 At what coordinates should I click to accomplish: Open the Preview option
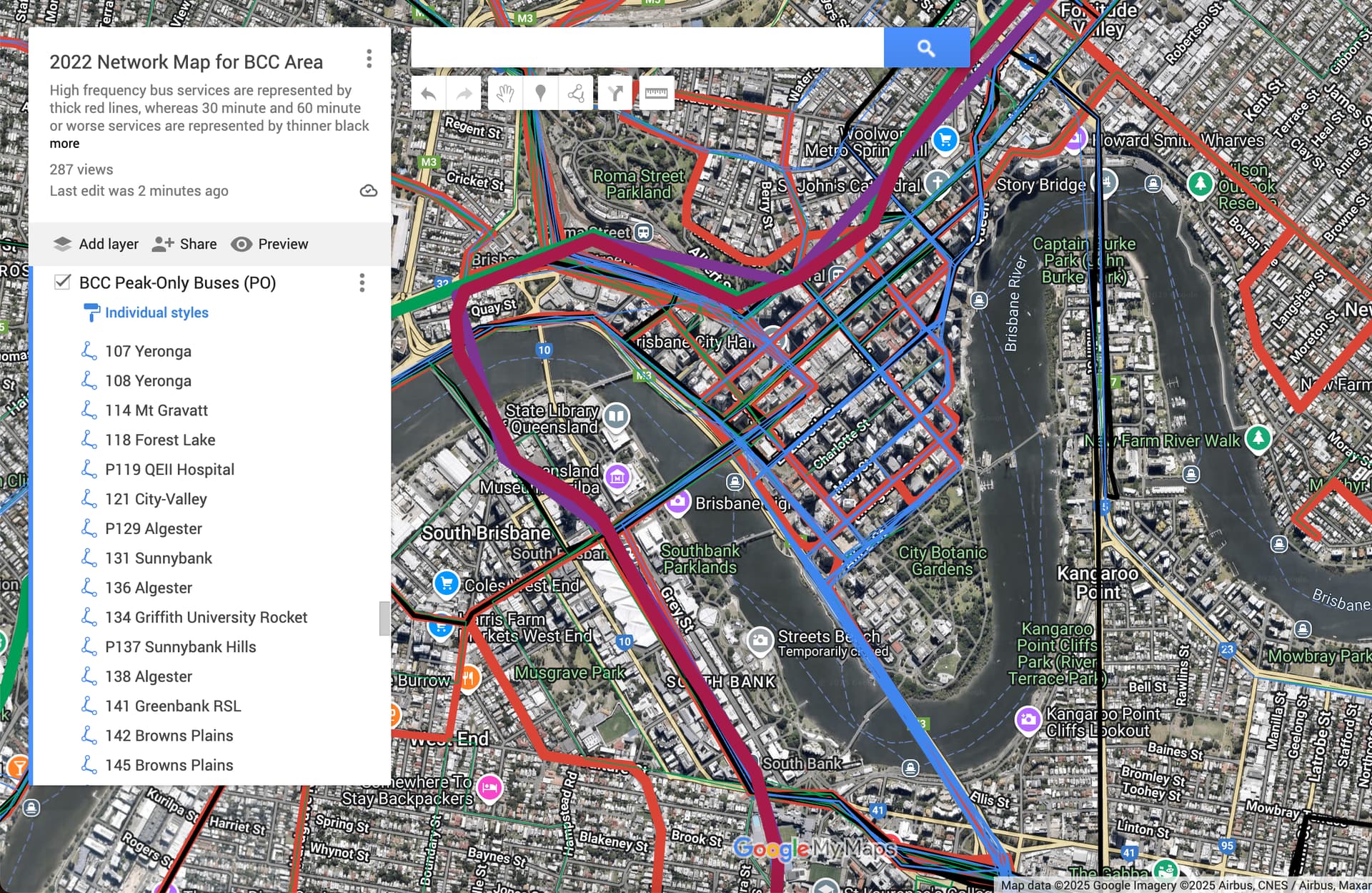(269, 245)
